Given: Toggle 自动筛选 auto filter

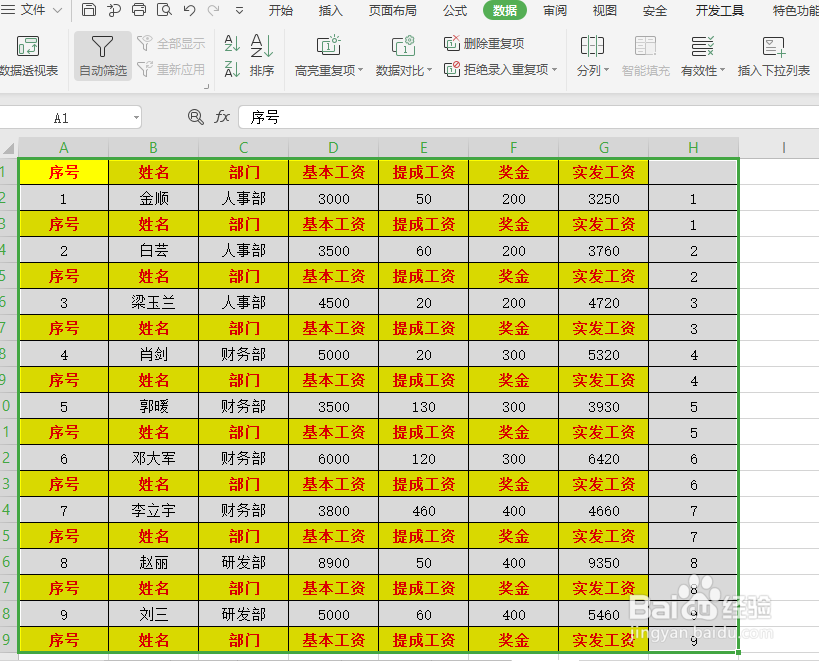Looking at the screenshot, I should pos(103,56).
